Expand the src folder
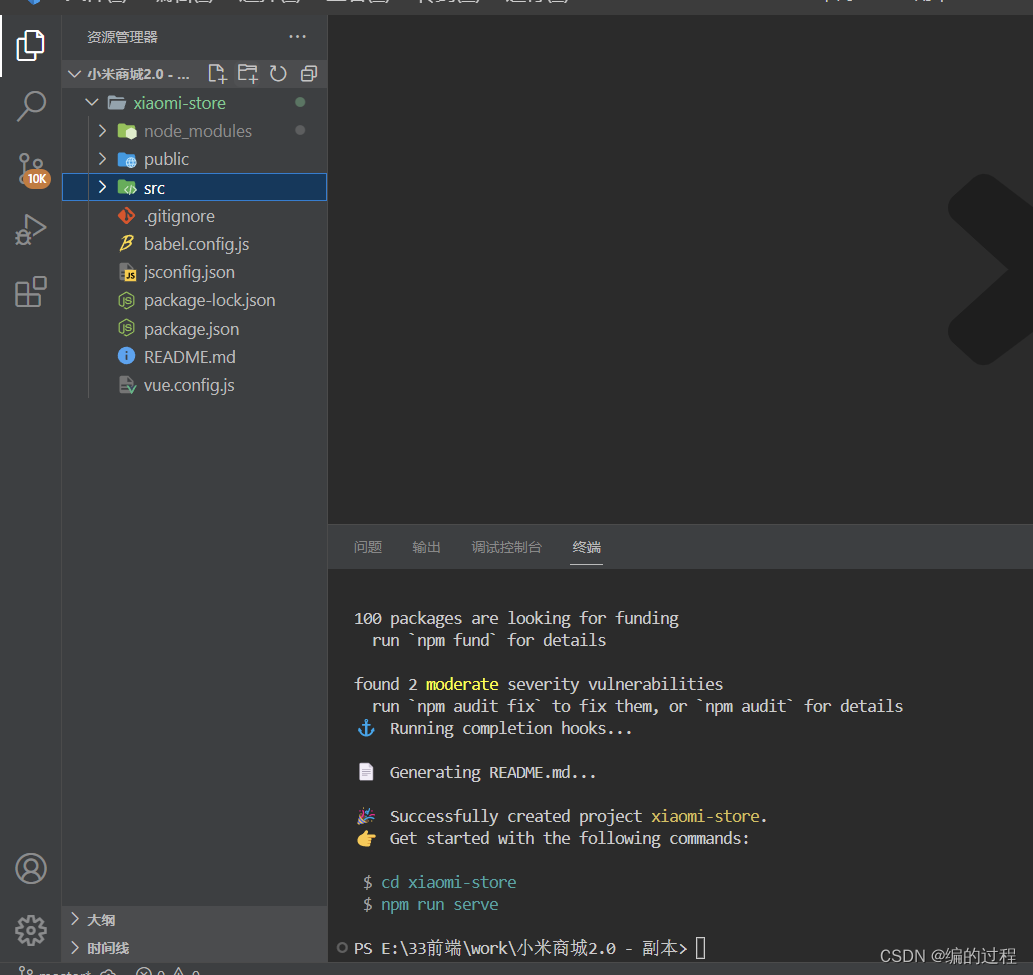1033x975 pixels. (102, 187)
